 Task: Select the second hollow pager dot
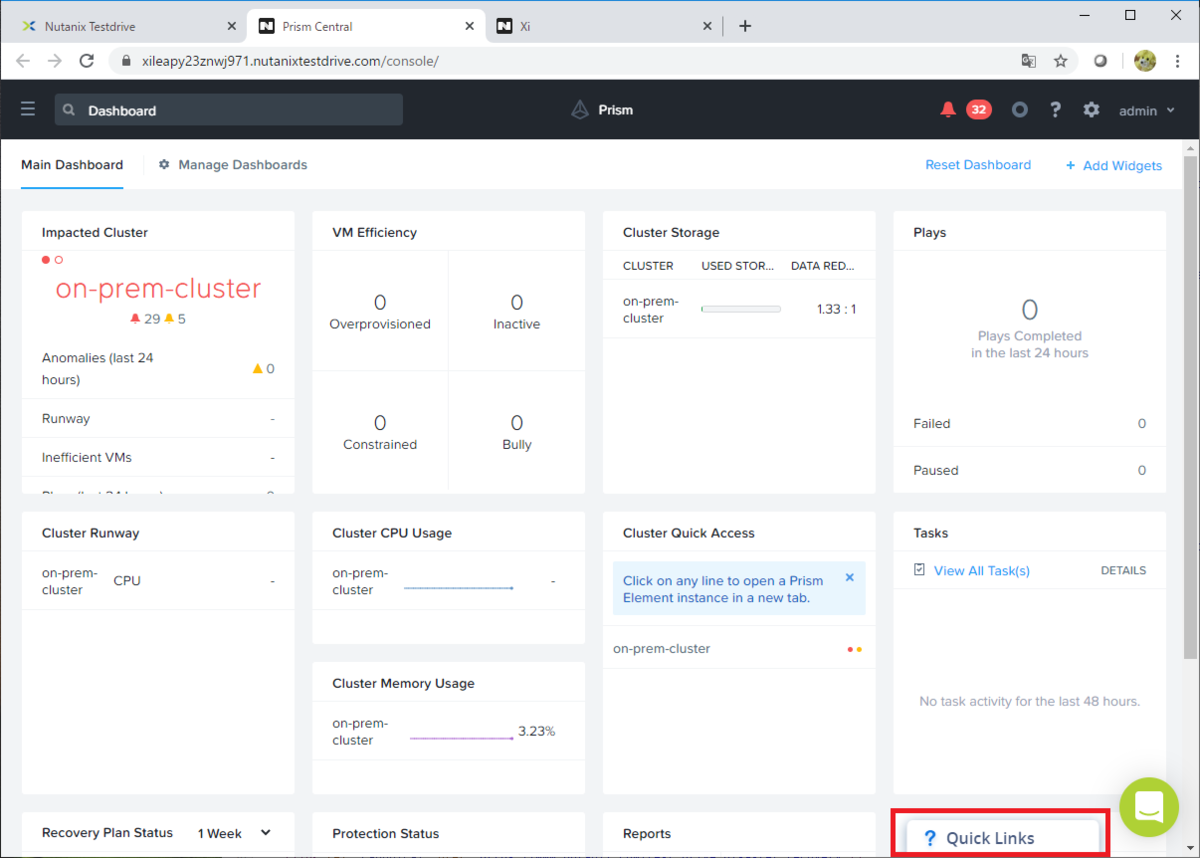click(x=59, y=260)
